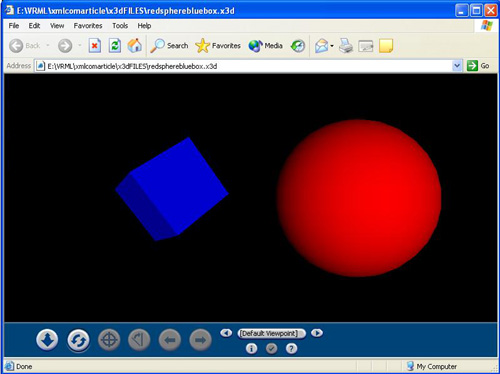Click the Go button
This screenshot has width=500, height=374.
tap(479, 66)
